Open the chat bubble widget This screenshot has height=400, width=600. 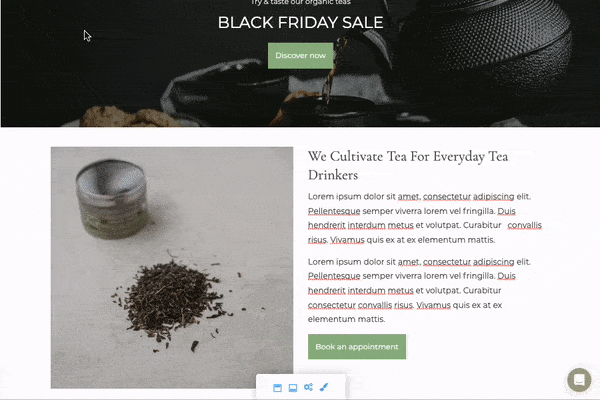(x=579, y=380)
